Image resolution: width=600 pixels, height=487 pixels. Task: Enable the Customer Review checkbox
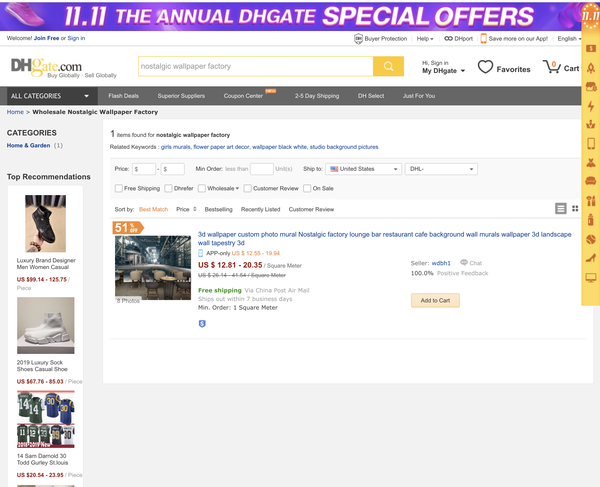point(248,188)
